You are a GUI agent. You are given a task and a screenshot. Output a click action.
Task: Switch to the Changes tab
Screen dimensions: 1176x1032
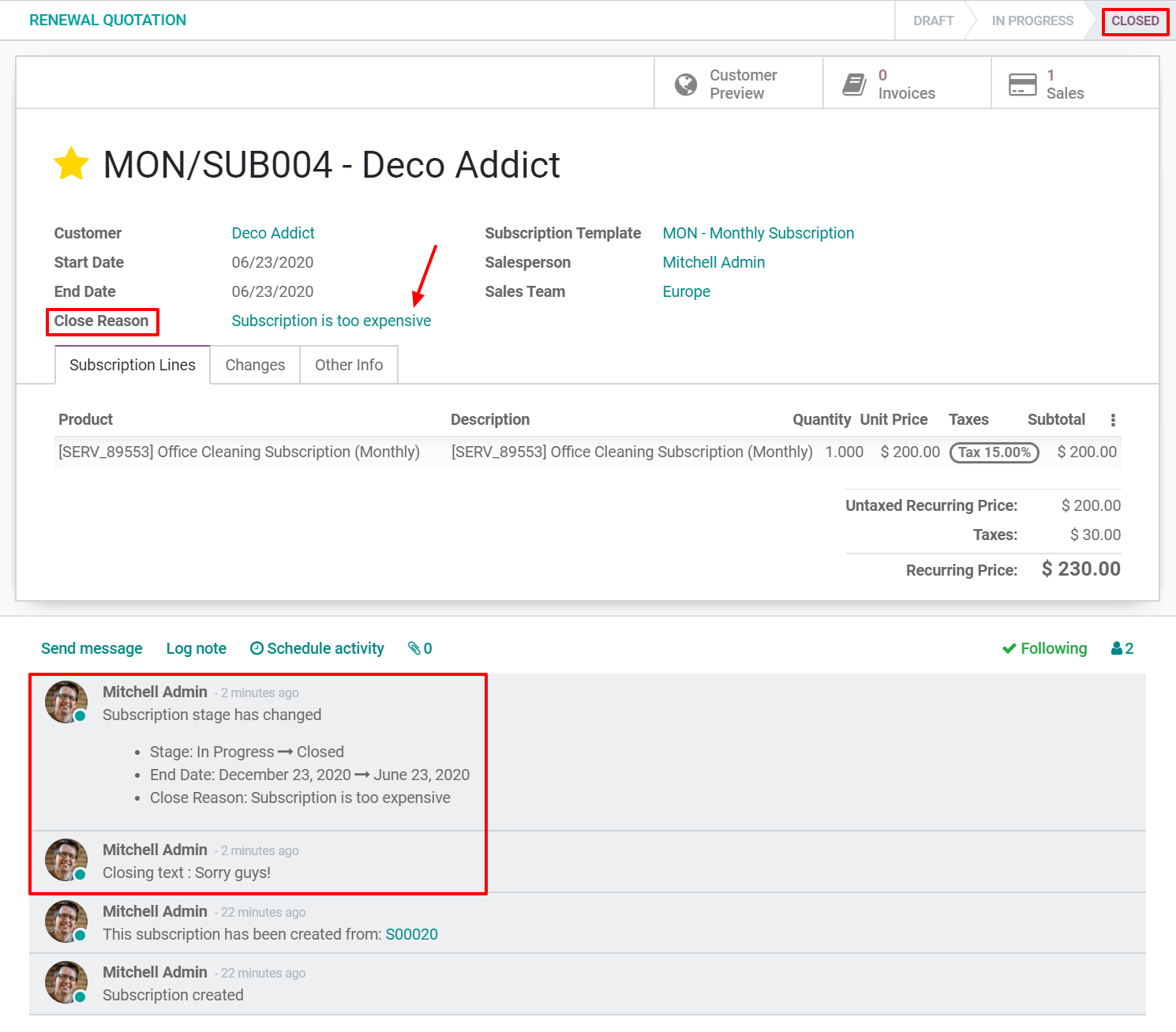254,364
